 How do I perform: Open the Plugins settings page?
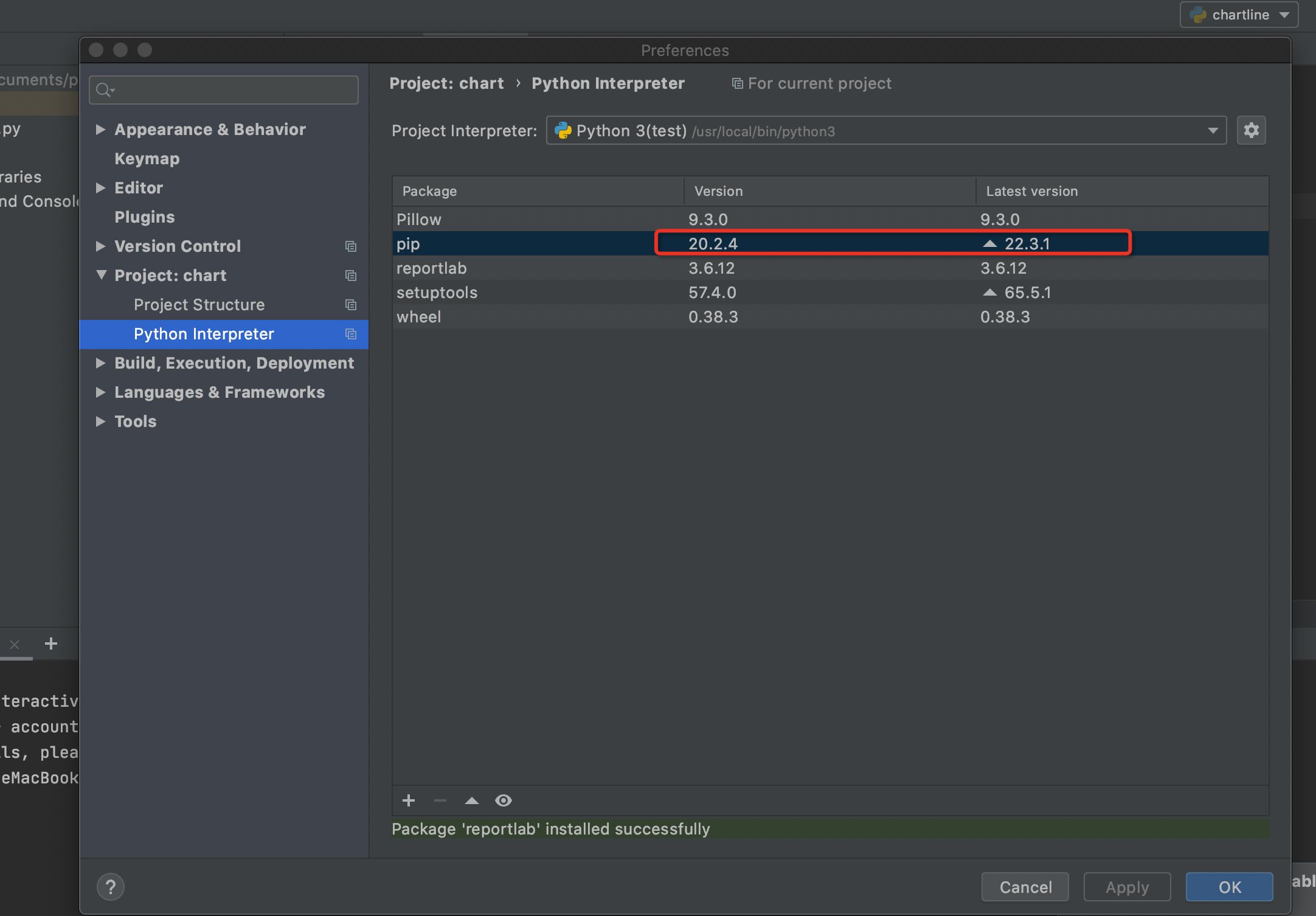click(145, 217)
